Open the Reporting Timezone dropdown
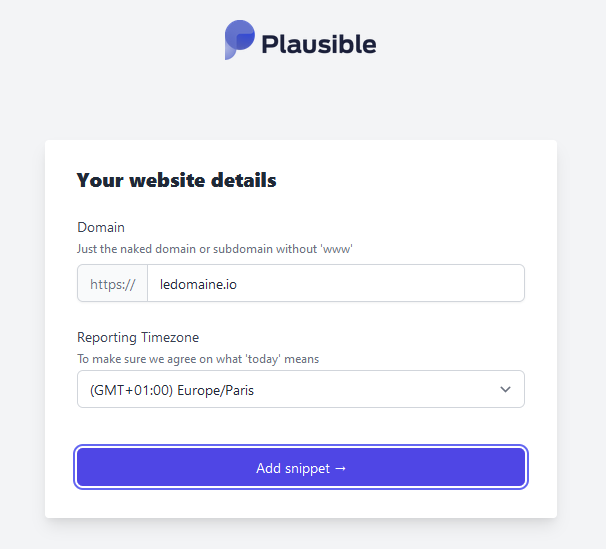606x549 pixels. [300, 389]
